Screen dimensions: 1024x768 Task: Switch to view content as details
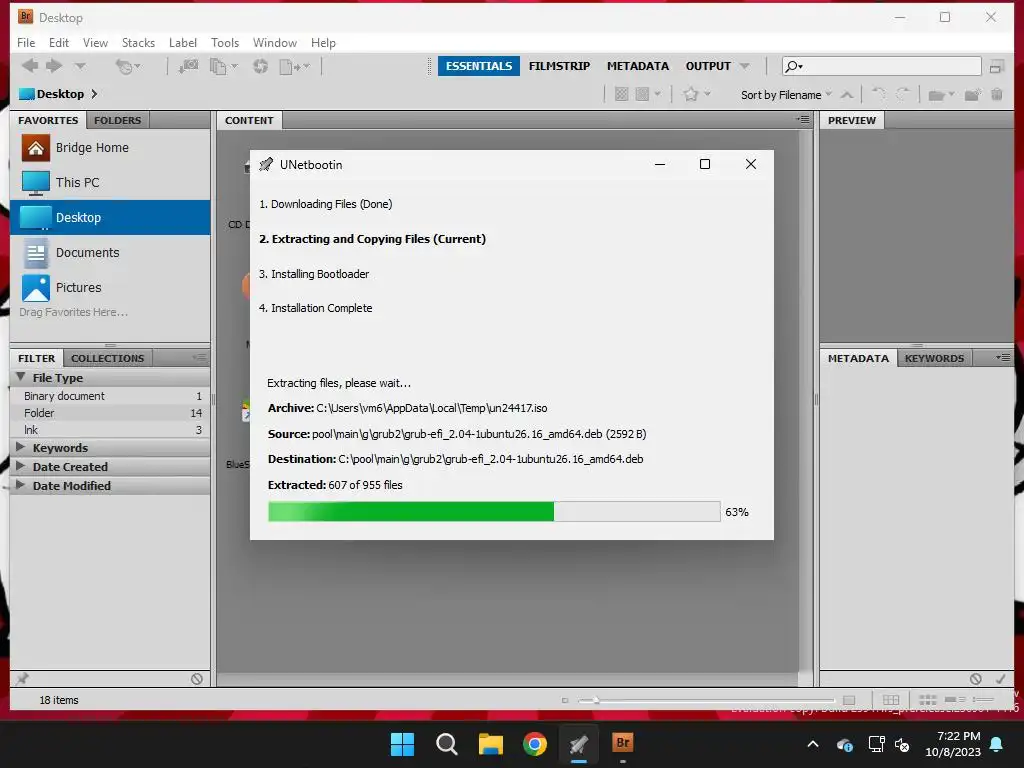(x=955, y=699)
